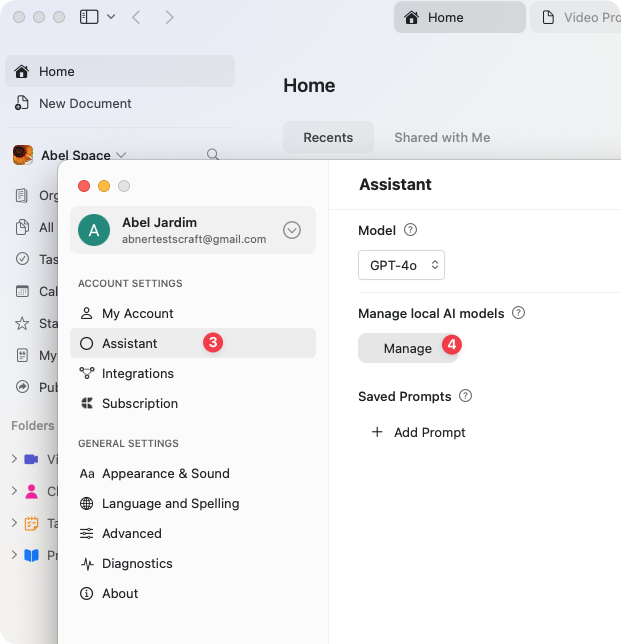Open the Shared with Me tab
This screenshot has height=644, width=621.
(x=442, y=137)
